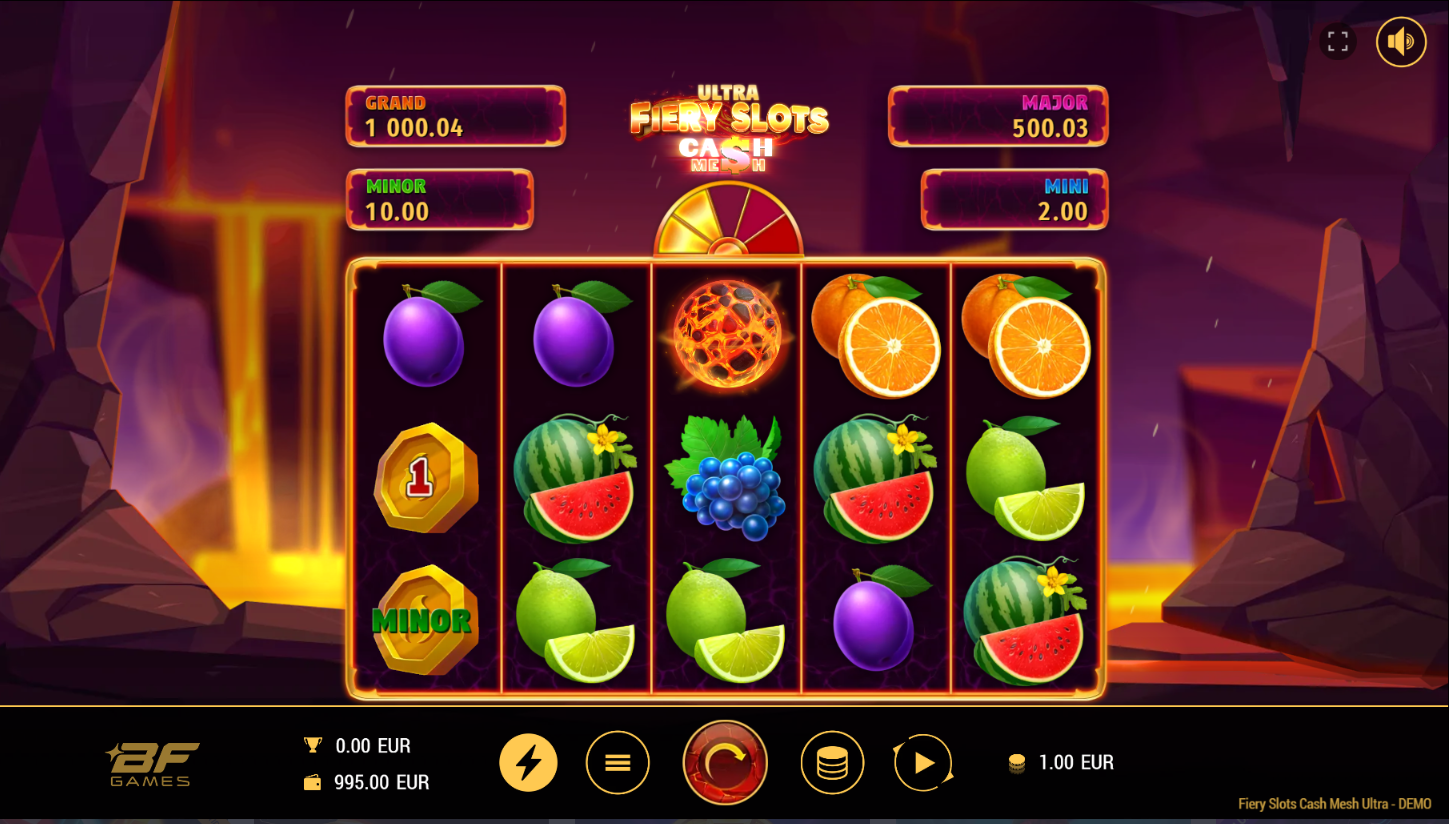Click the 995.00 EUR wallet balance
This screenshot has width=1449, height=824.
pos(367,783)
